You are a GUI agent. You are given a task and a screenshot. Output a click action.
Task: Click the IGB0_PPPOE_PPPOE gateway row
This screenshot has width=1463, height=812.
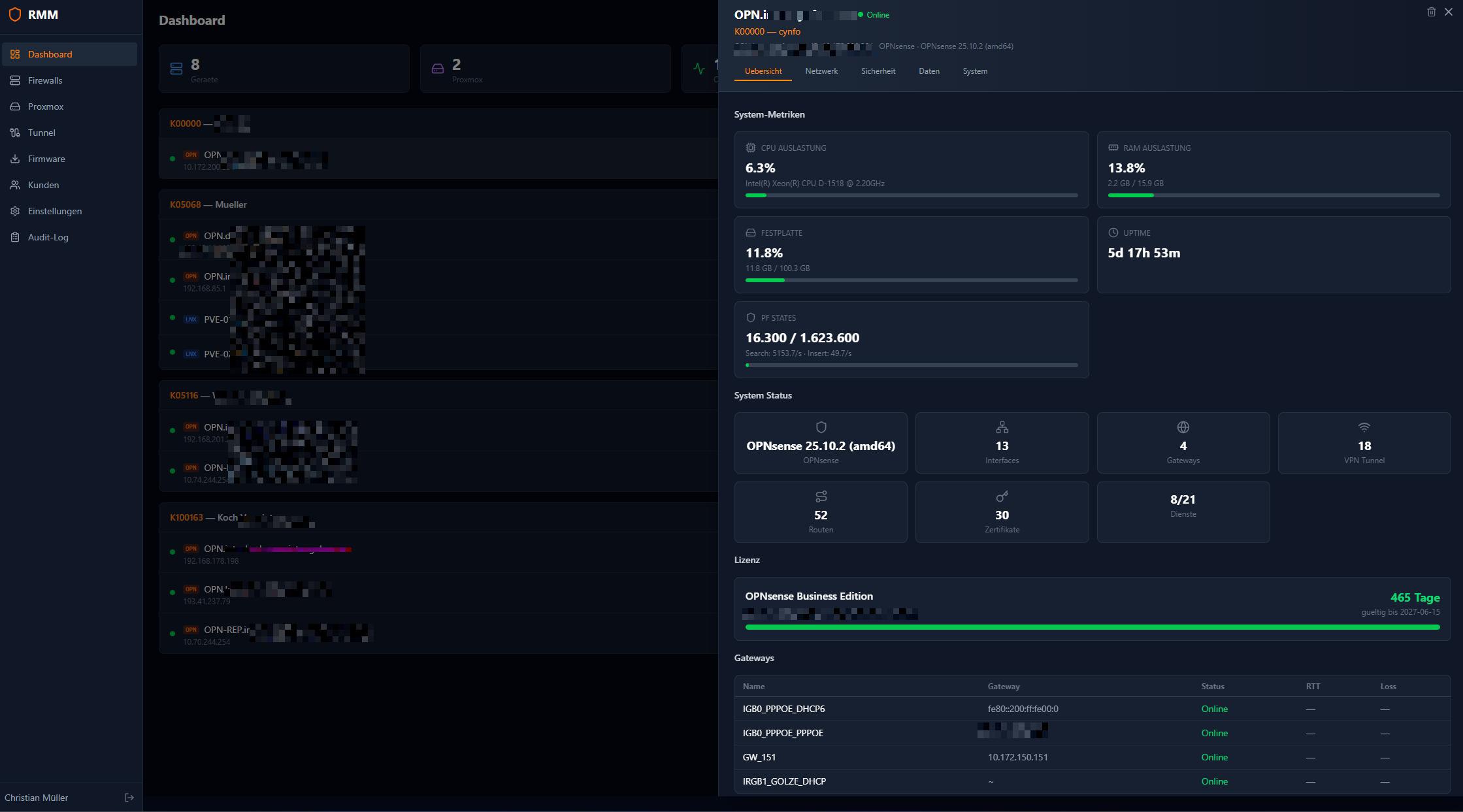click(1093, 733)
